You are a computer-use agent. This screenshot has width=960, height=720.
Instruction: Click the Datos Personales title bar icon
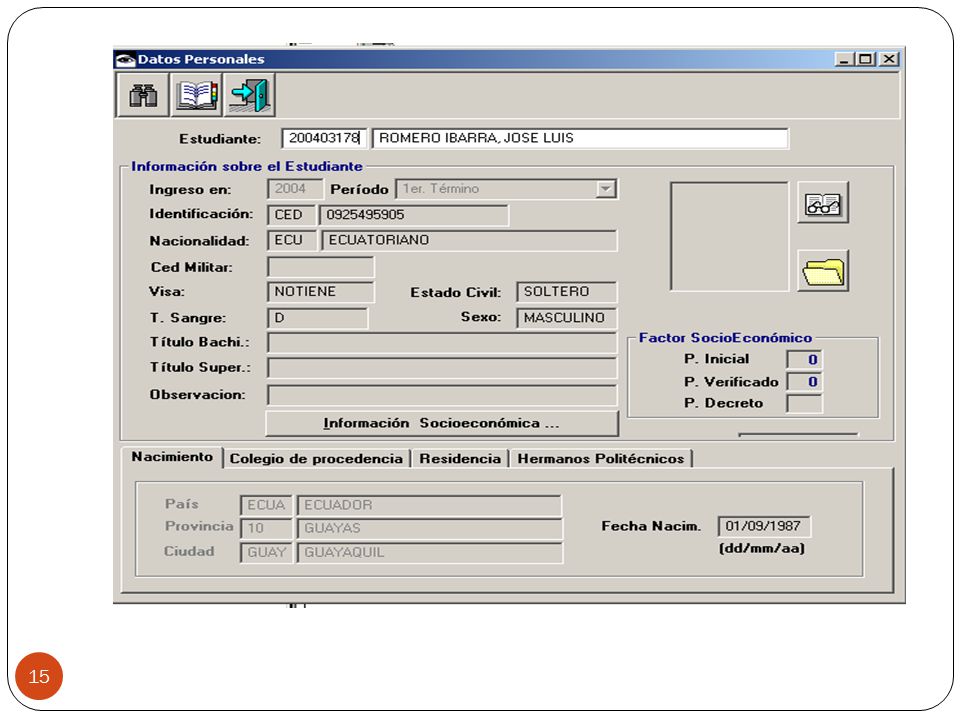tap(126, 59)
